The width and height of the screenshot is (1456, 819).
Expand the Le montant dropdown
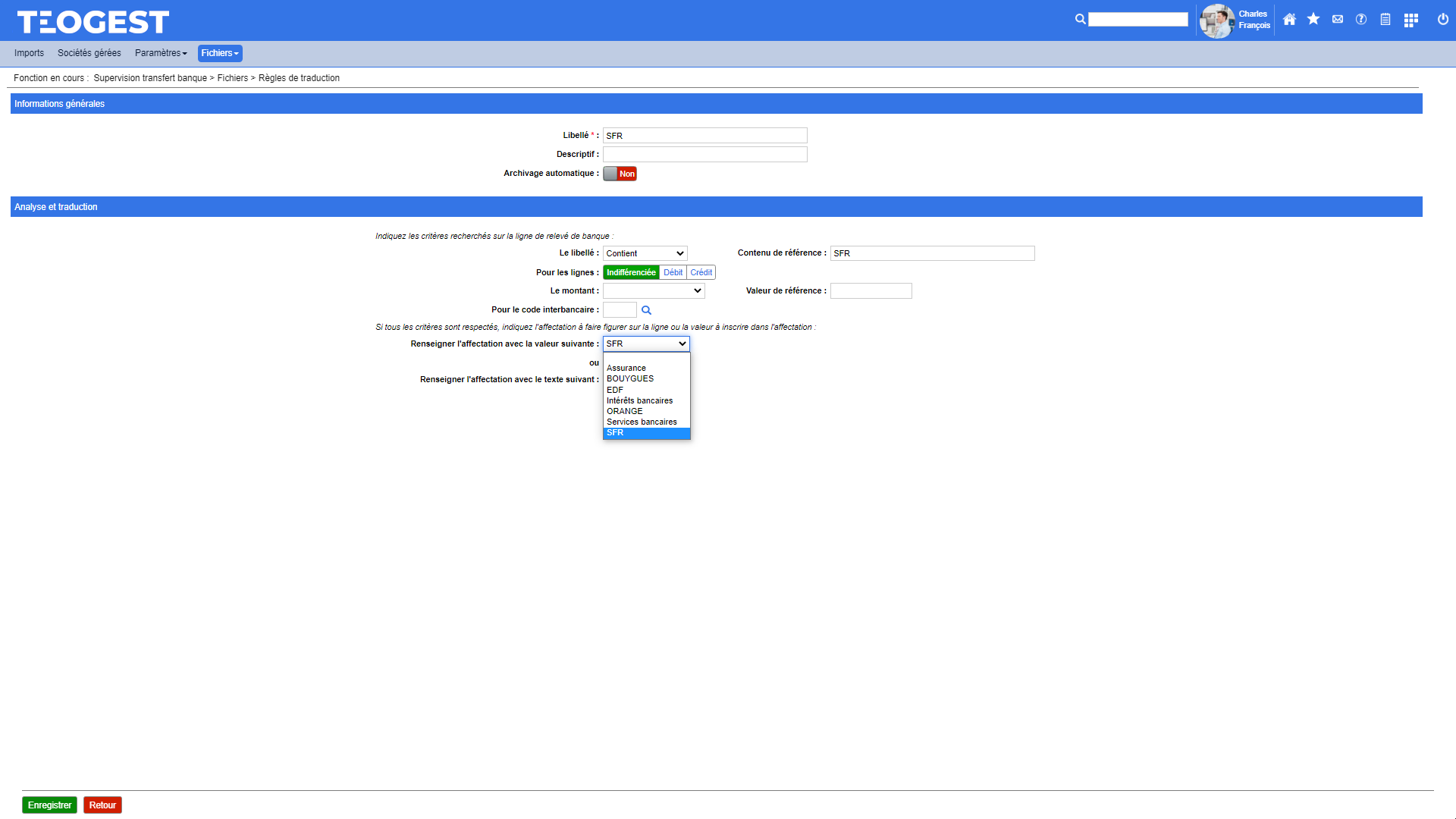coord(653,290)
